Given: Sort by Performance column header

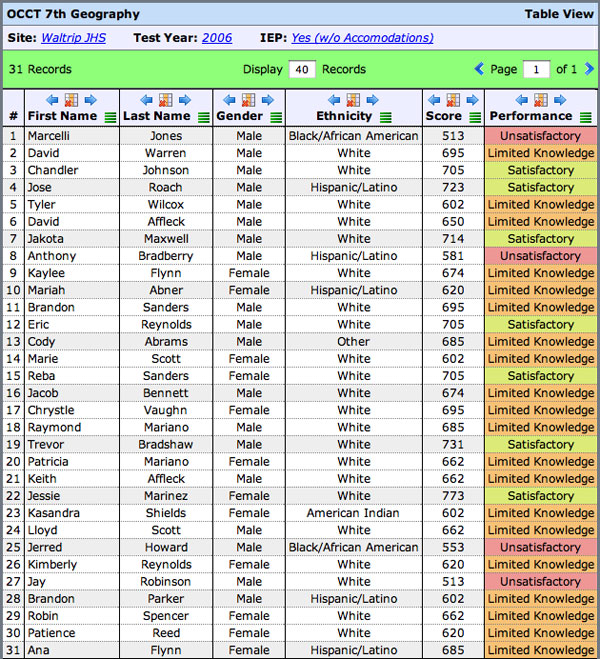Looking at the screenshot, I should [x=531, y=116].
